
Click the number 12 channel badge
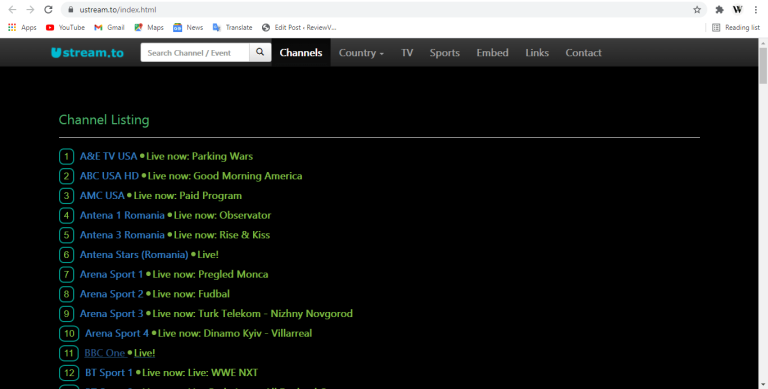click(x=69, y=373)
